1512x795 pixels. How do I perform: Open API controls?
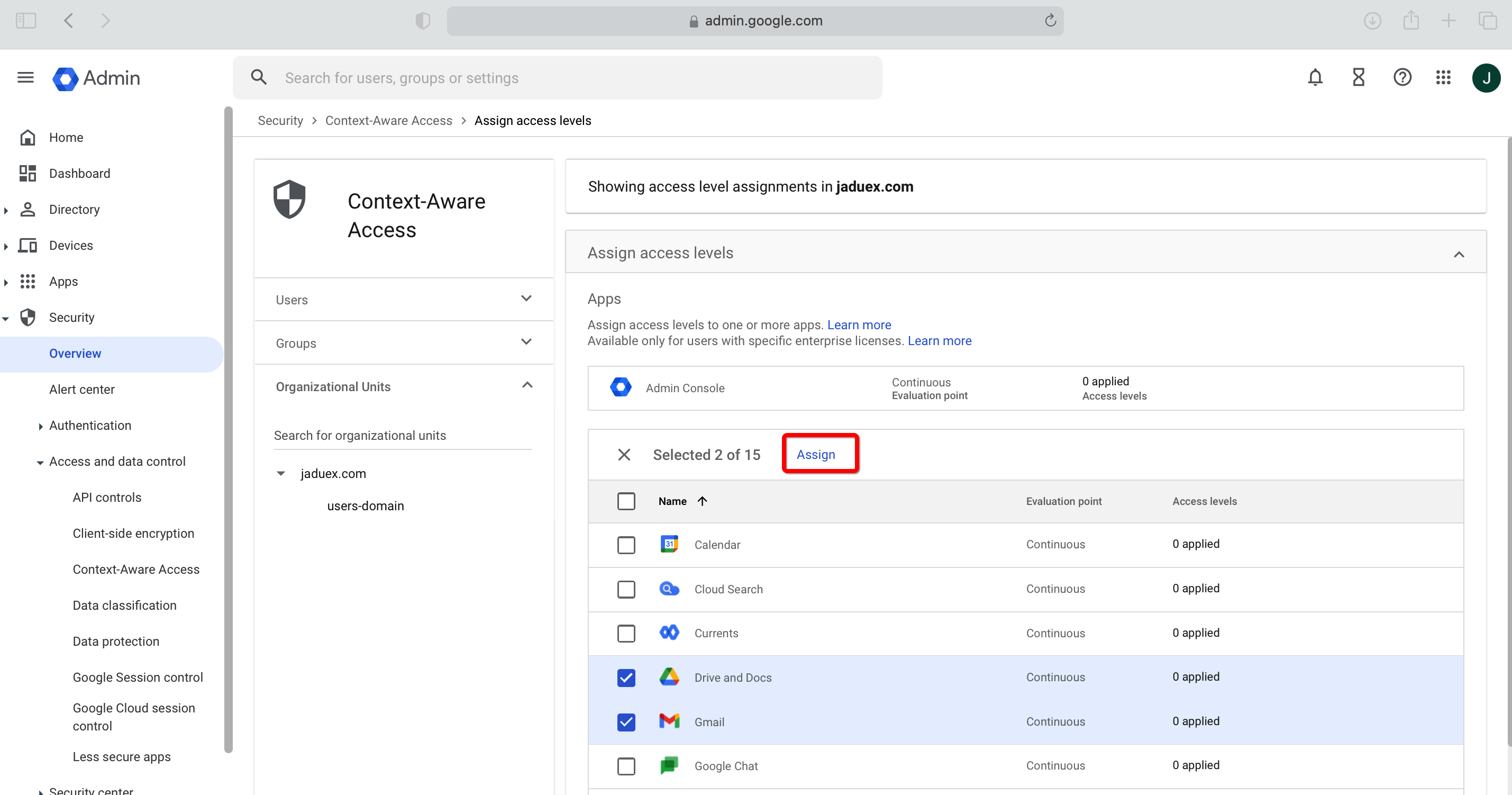107,498
